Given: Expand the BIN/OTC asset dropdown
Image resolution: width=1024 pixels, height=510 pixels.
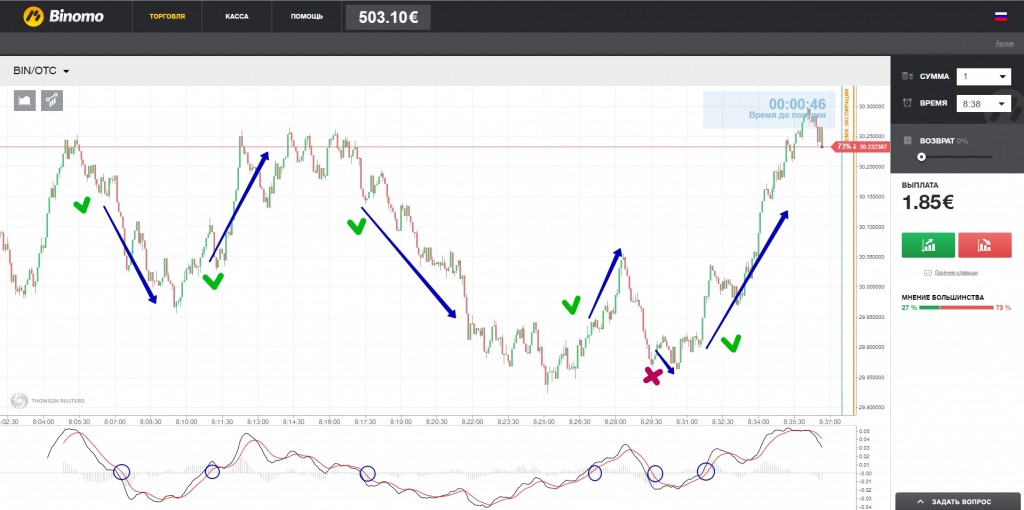Looking at the screenshot, I should click(x=41, y=71).
